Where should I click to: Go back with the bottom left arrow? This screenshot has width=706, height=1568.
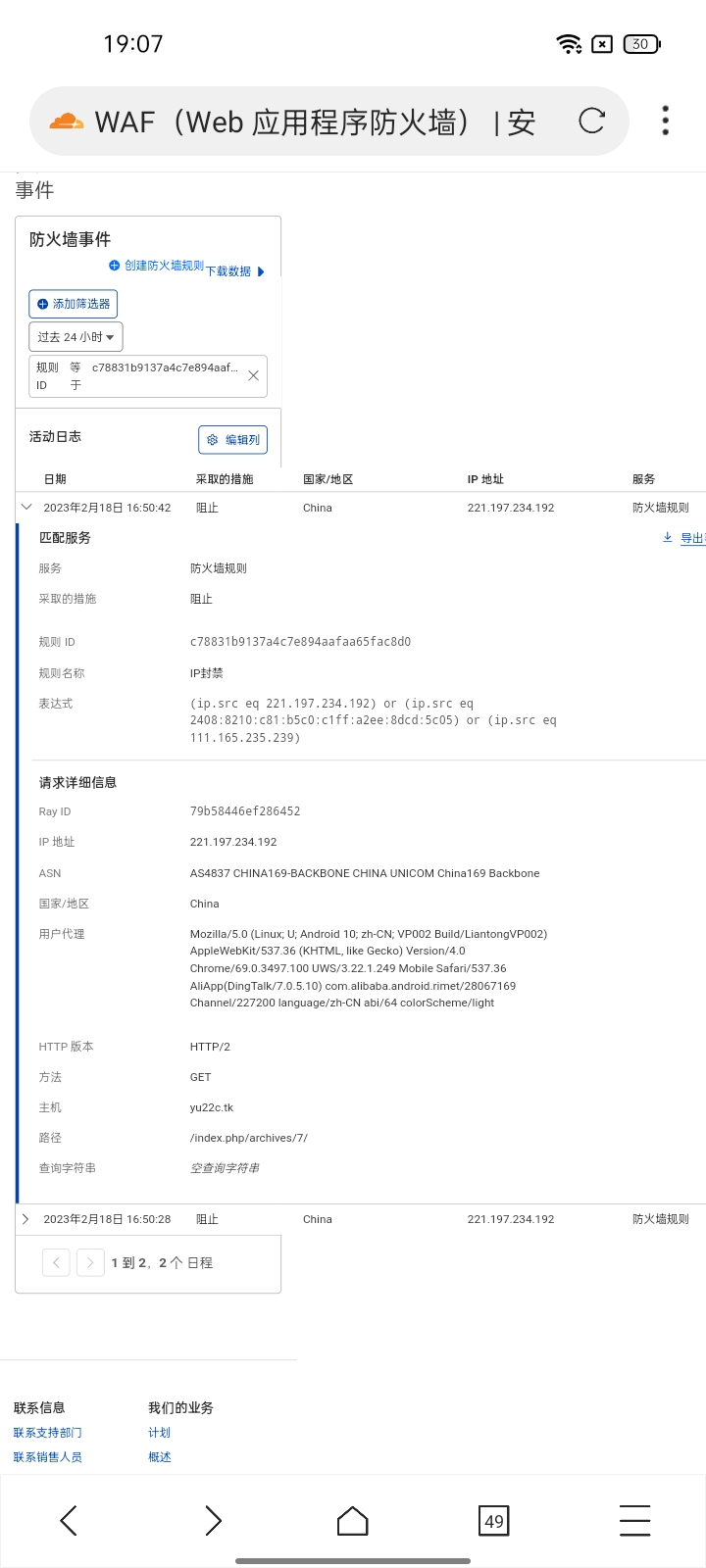69,1521
